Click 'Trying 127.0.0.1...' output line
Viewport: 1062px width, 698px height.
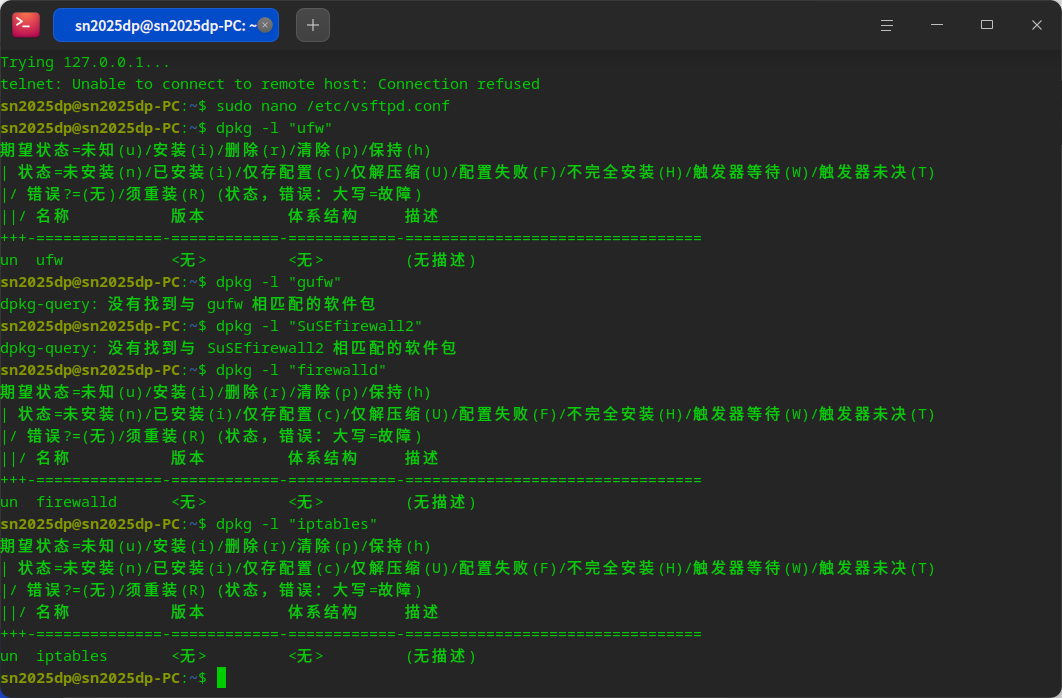85,62
